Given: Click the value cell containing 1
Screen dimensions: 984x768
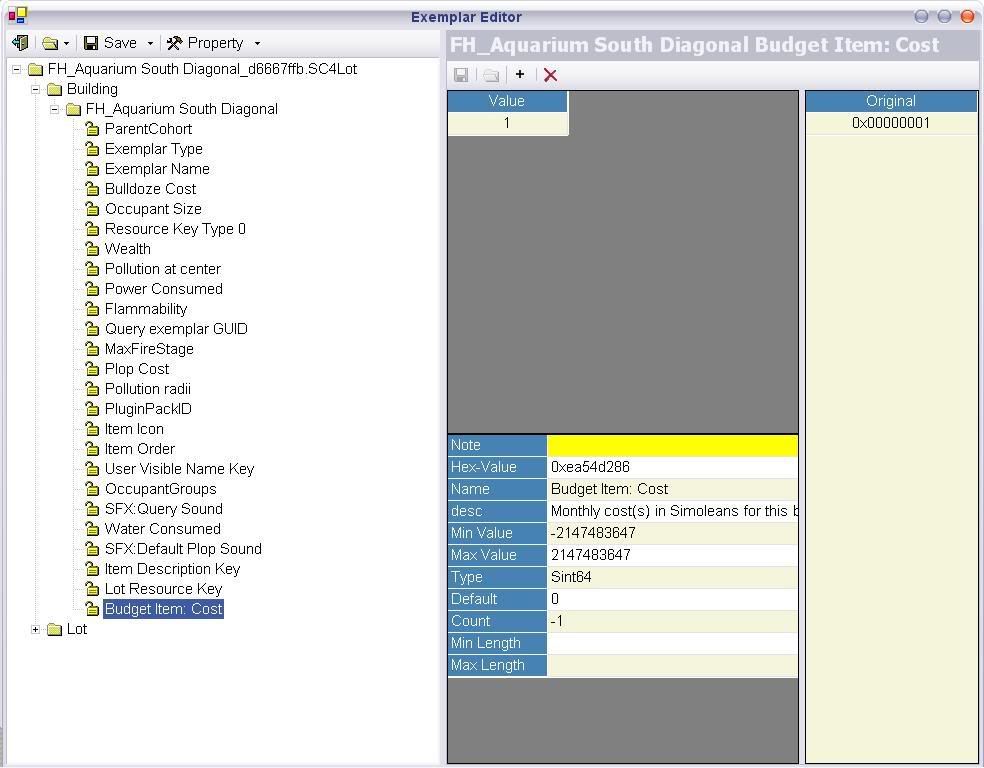Looking at the screenshot, I should pos(507,123).
